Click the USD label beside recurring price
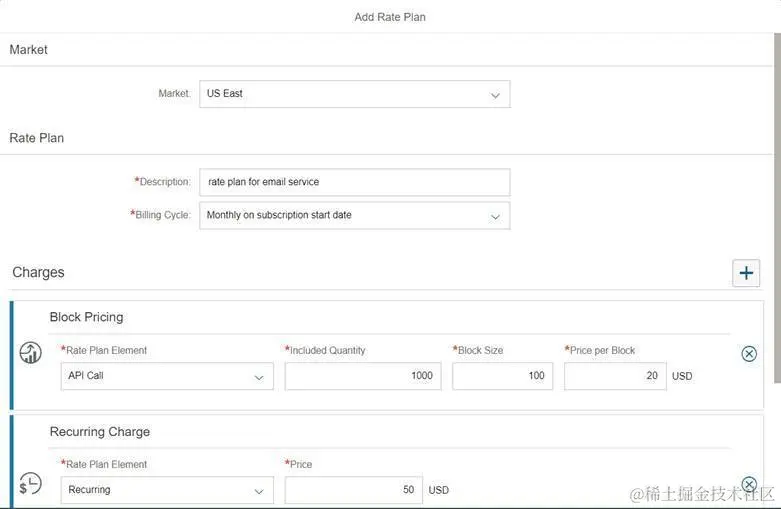781x509 pixels. tap(438, 491)
